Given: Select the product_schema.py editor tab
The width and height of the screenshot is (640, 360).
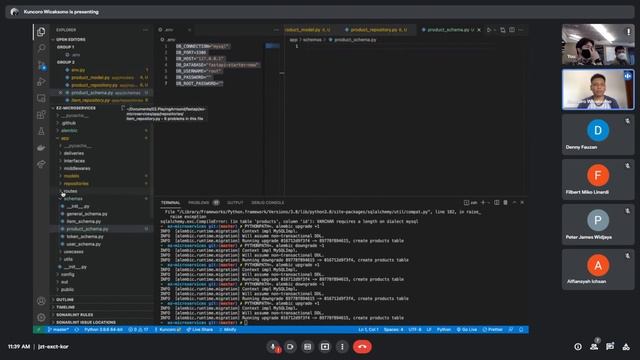Looking at the screenshot, I should [447, 30].
